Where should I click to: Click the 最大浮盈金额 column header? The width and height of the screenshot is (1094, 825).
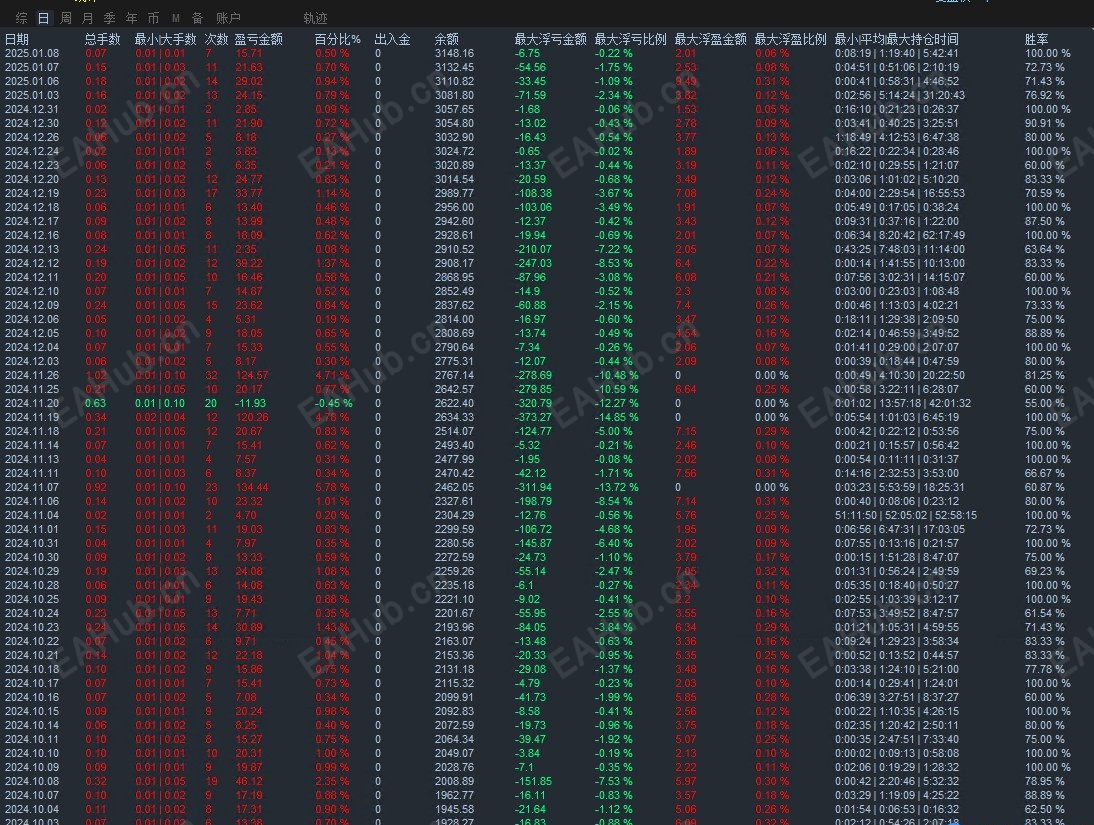[x=710, y=39]
